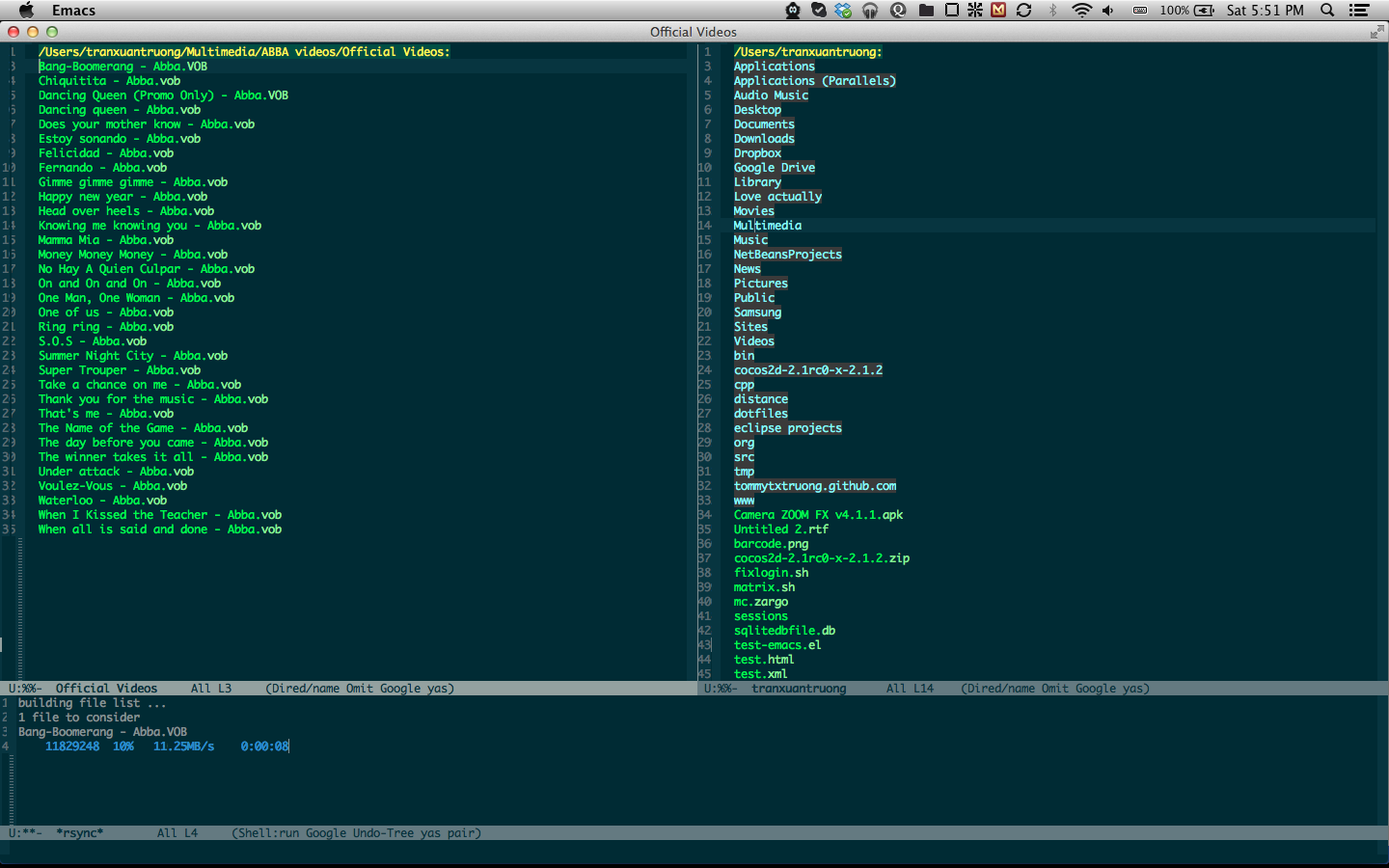
Task: Open the Documents directory
Action: coord(764,124)
